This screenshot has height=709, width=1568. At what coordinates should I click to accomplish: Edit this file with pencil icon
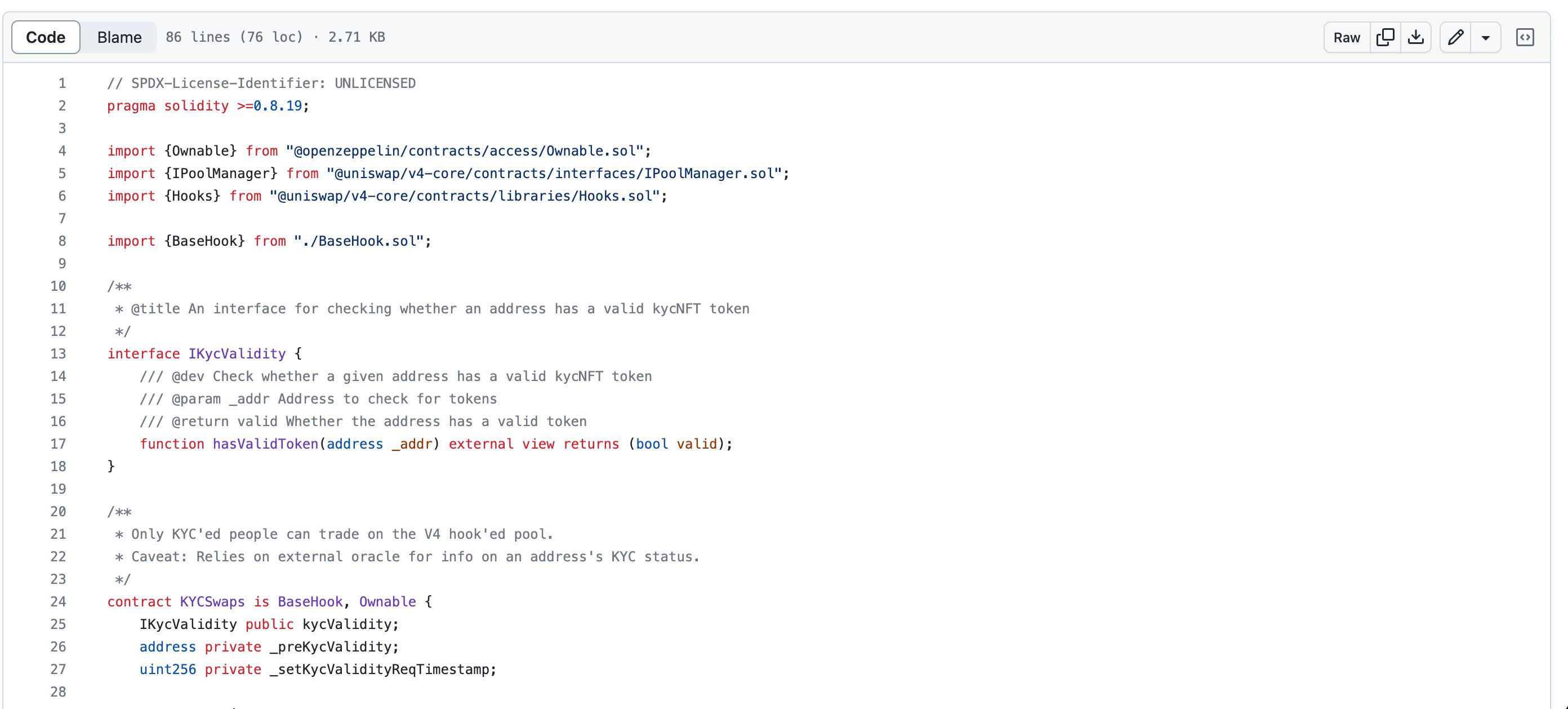pos(1455,37)
